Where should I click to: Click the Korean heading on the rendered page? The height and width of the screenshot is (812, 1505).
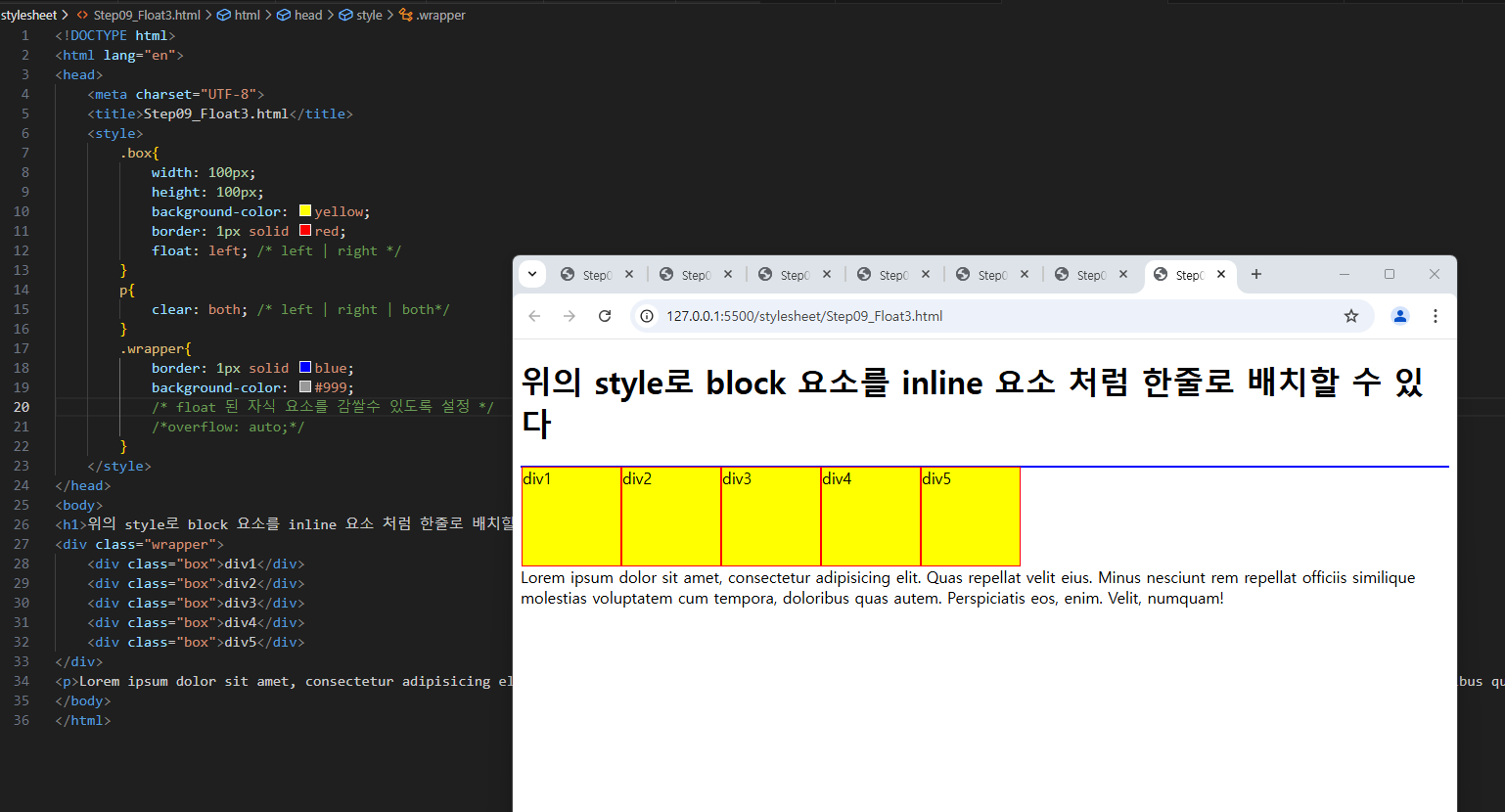click(972, 402)
